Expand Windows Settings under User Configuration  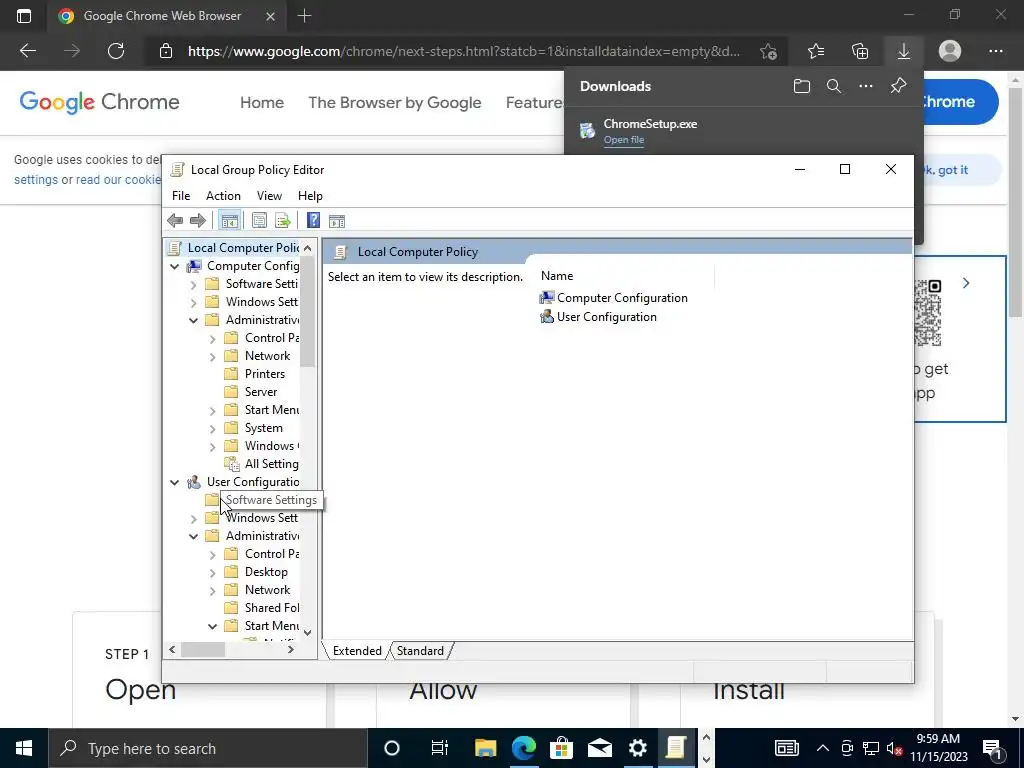[x=193, y=519]
